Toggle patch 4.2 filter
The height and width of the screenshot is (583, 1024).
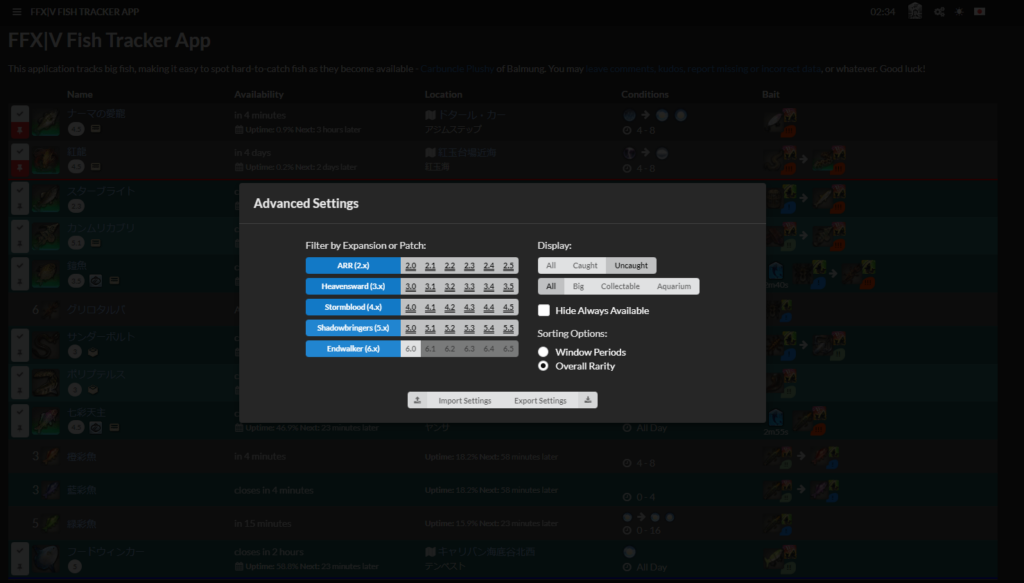449,307
